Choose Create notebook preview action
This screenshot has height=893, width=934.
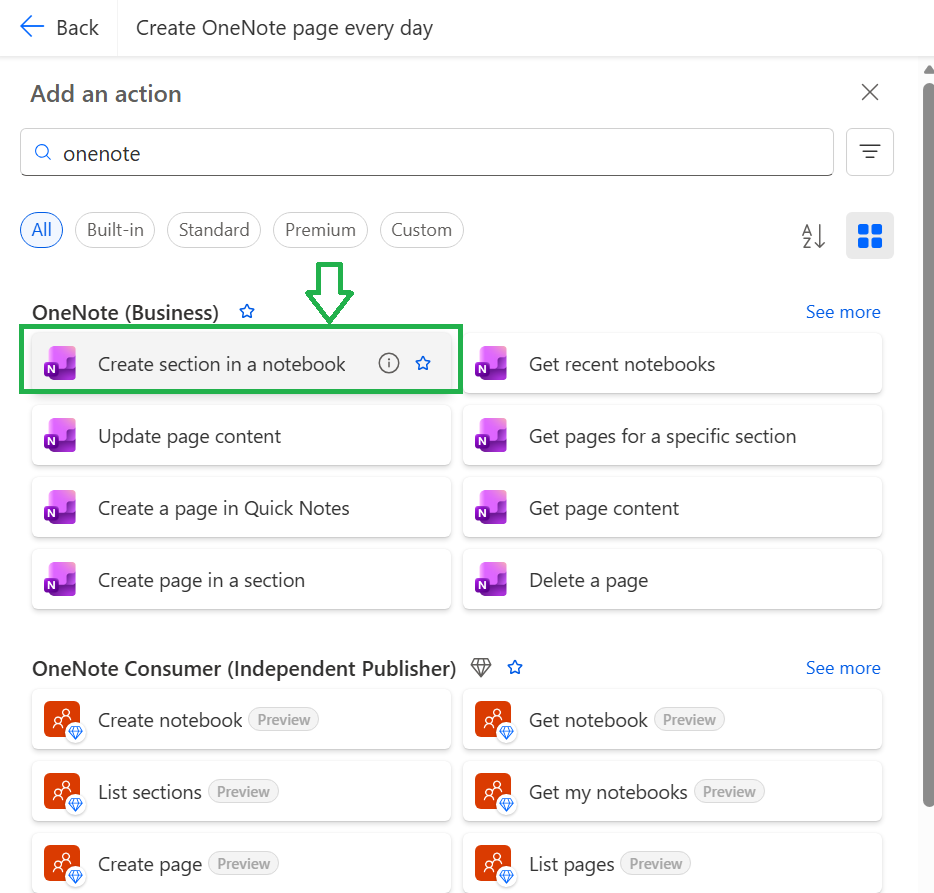click(241, 720)
